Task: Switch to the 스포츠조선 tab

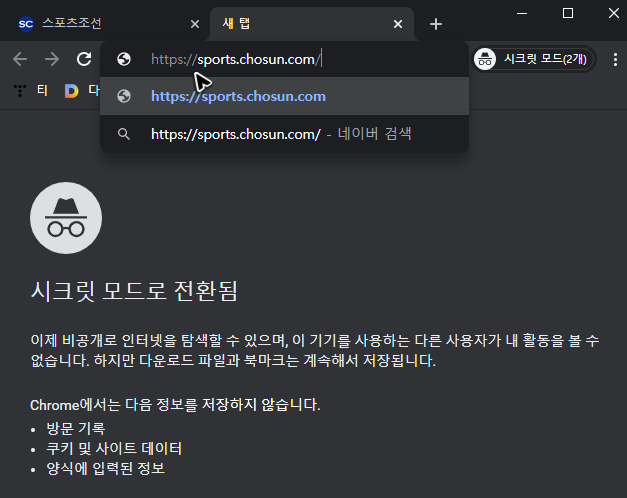Action: coord(106,24)
